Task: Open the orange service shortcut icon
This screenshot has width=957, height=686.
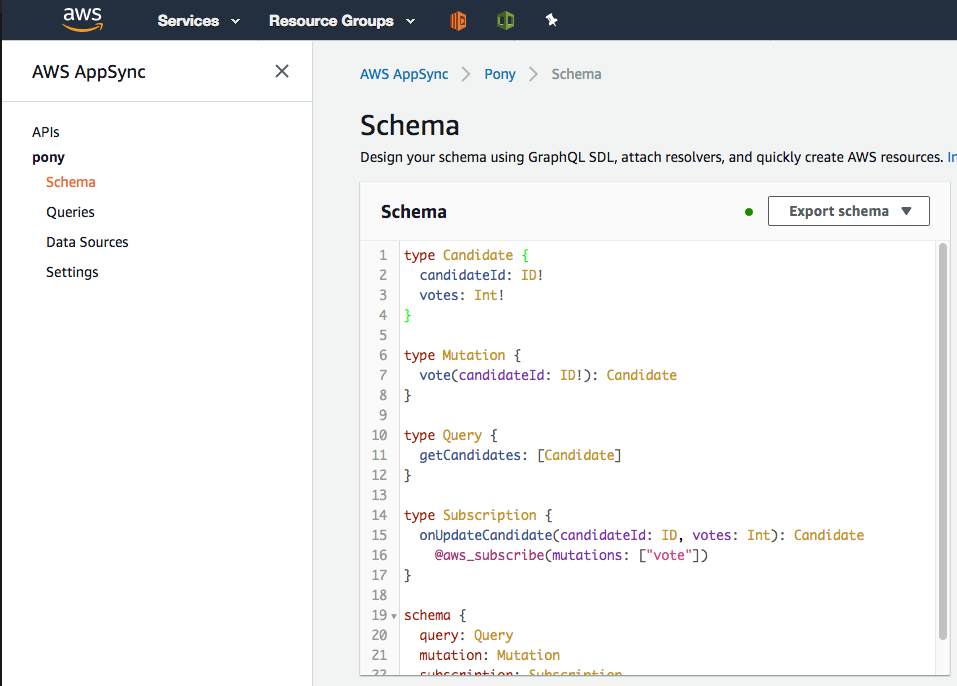Action: click(x=458, y=20)
